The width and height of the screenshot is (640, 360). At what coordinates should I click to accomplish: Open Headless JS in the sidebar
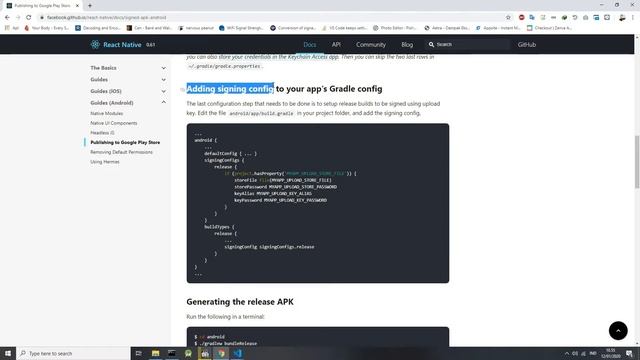click(x=102, y=133)
